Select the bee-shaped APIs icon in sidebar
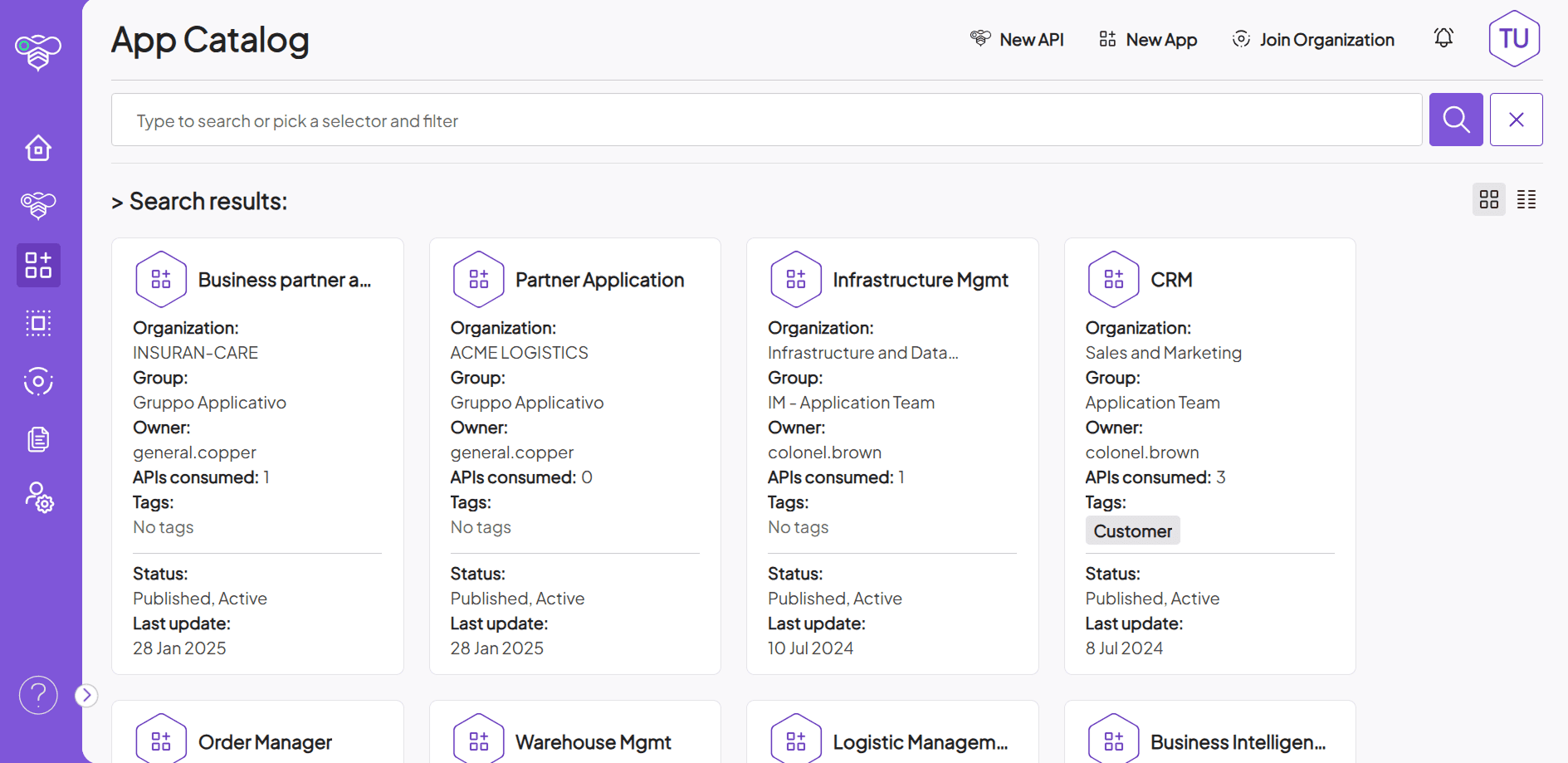 (x=38, y=205)
